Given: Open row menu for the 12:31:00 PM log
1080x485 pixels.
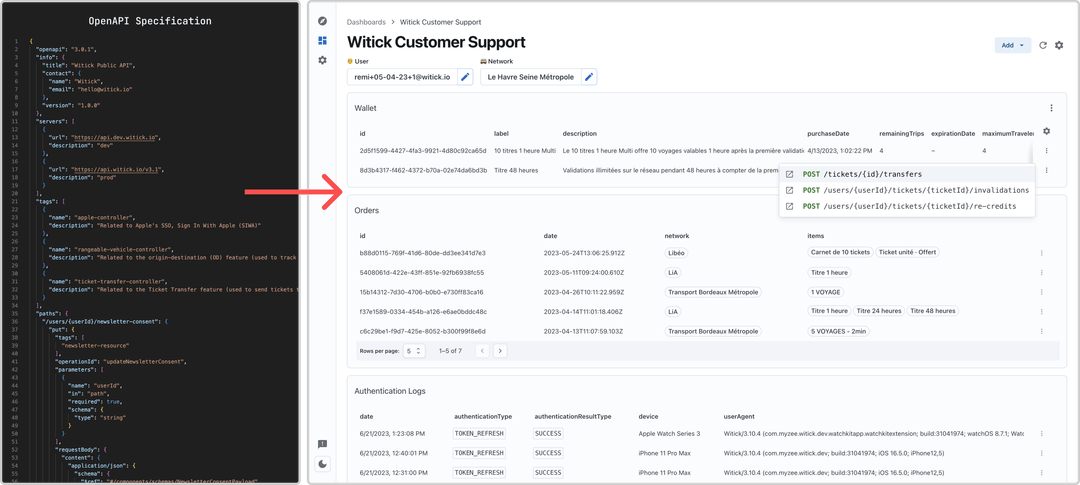Looking at the screenshot, I should tap(1041, 473).
